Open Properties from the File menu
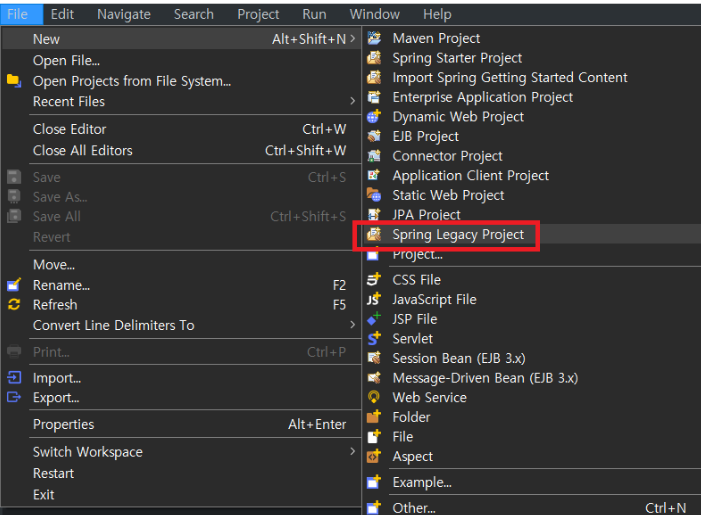Screen dimensions: 701x515 181,424
